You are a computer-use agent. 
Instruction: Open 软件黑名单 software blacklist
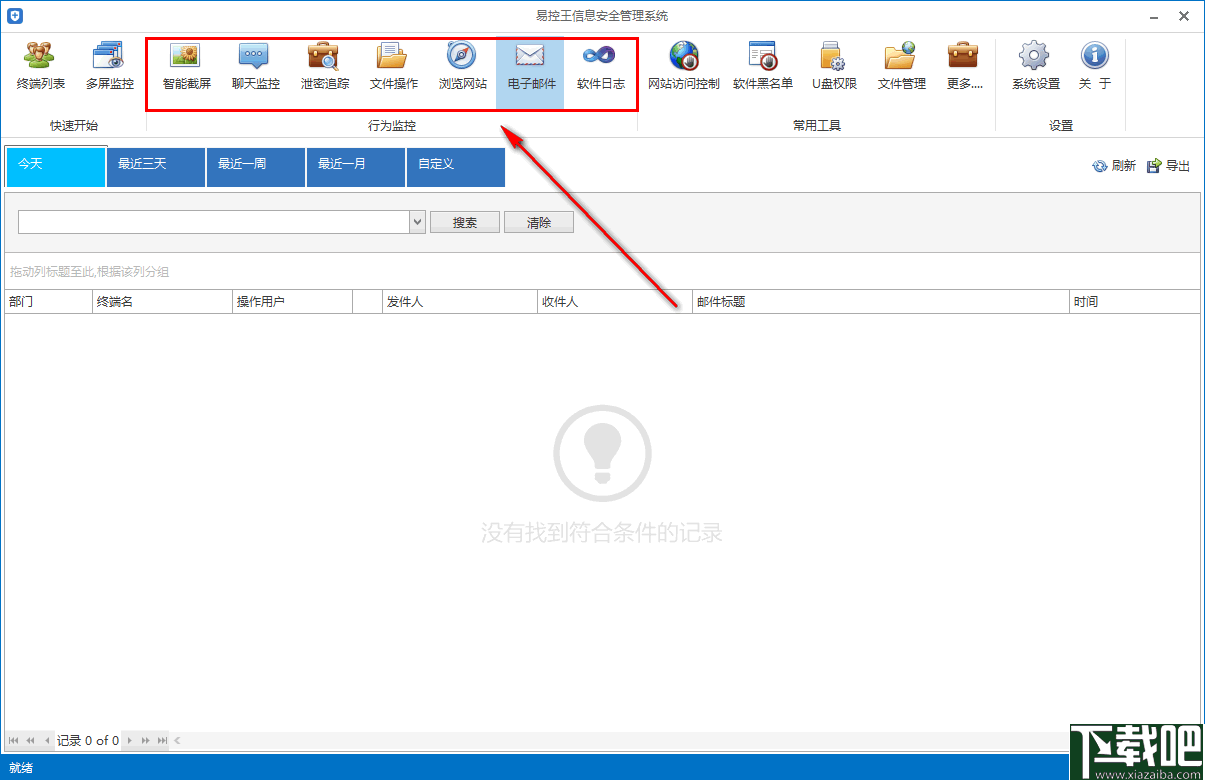click(763, 66)
